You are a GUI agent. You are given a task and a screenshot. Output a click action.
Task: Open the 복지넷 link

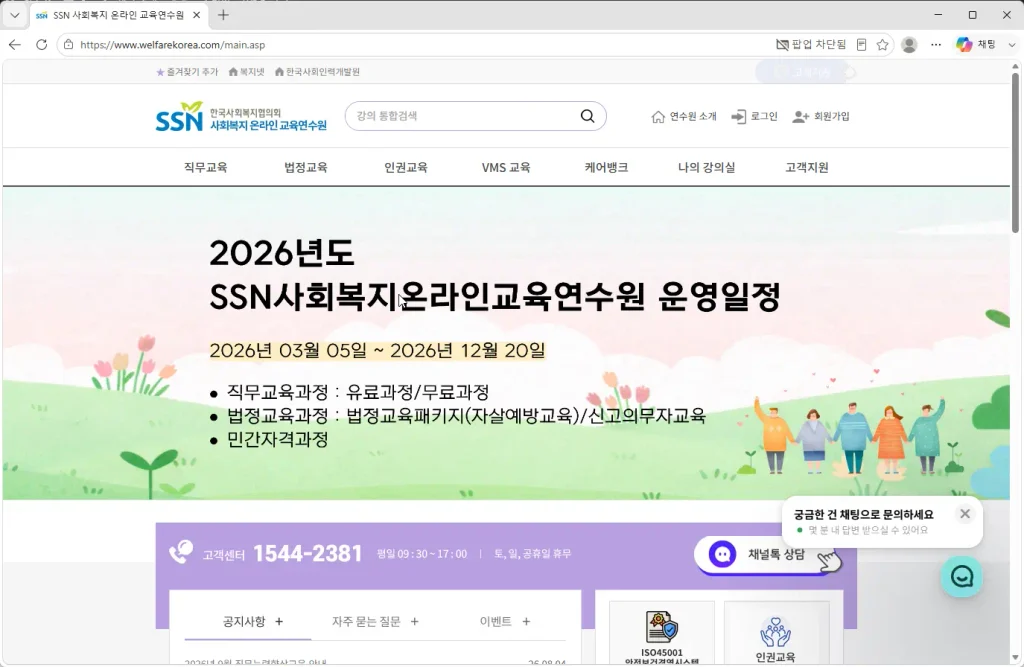pyautogui.click(x=247, y=72)
